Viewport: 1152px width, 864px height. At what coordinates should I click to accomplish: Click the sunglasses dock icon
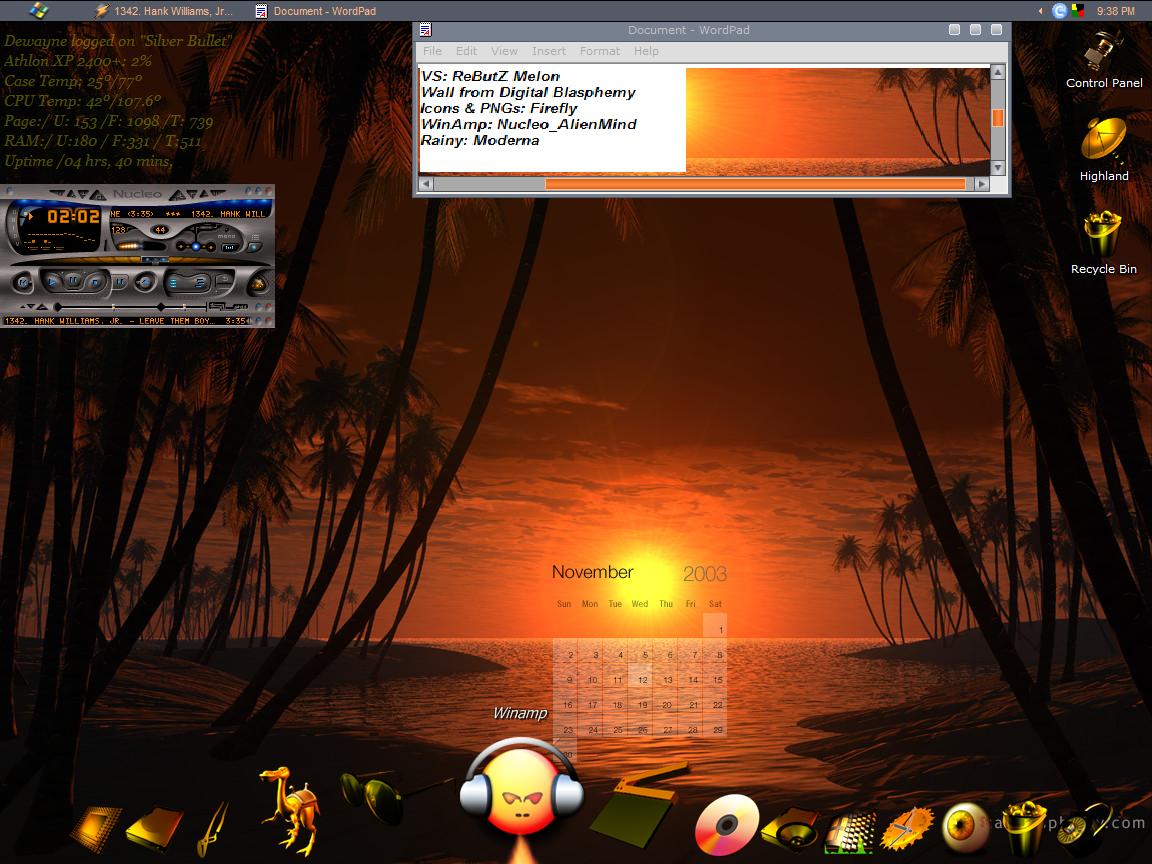point(373,796)
